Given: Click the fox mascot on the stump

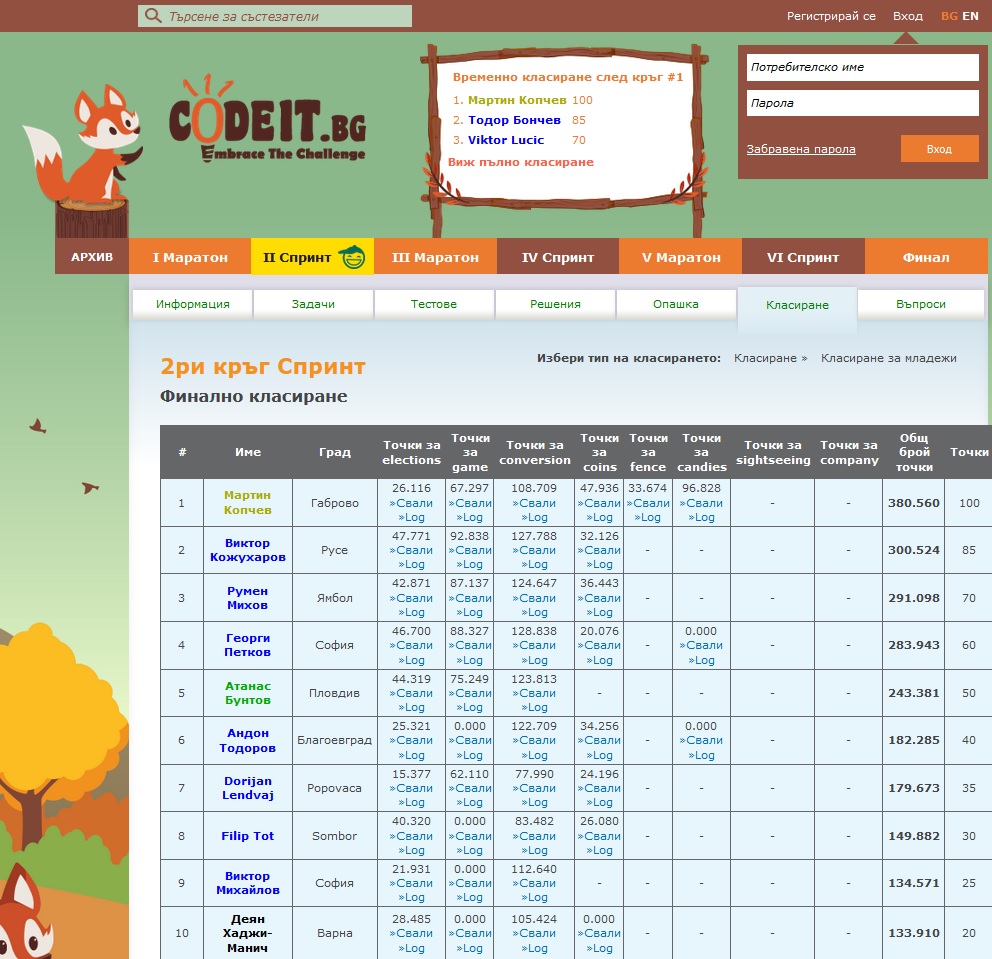Looking at the screenshot, I should coord(85,144).
